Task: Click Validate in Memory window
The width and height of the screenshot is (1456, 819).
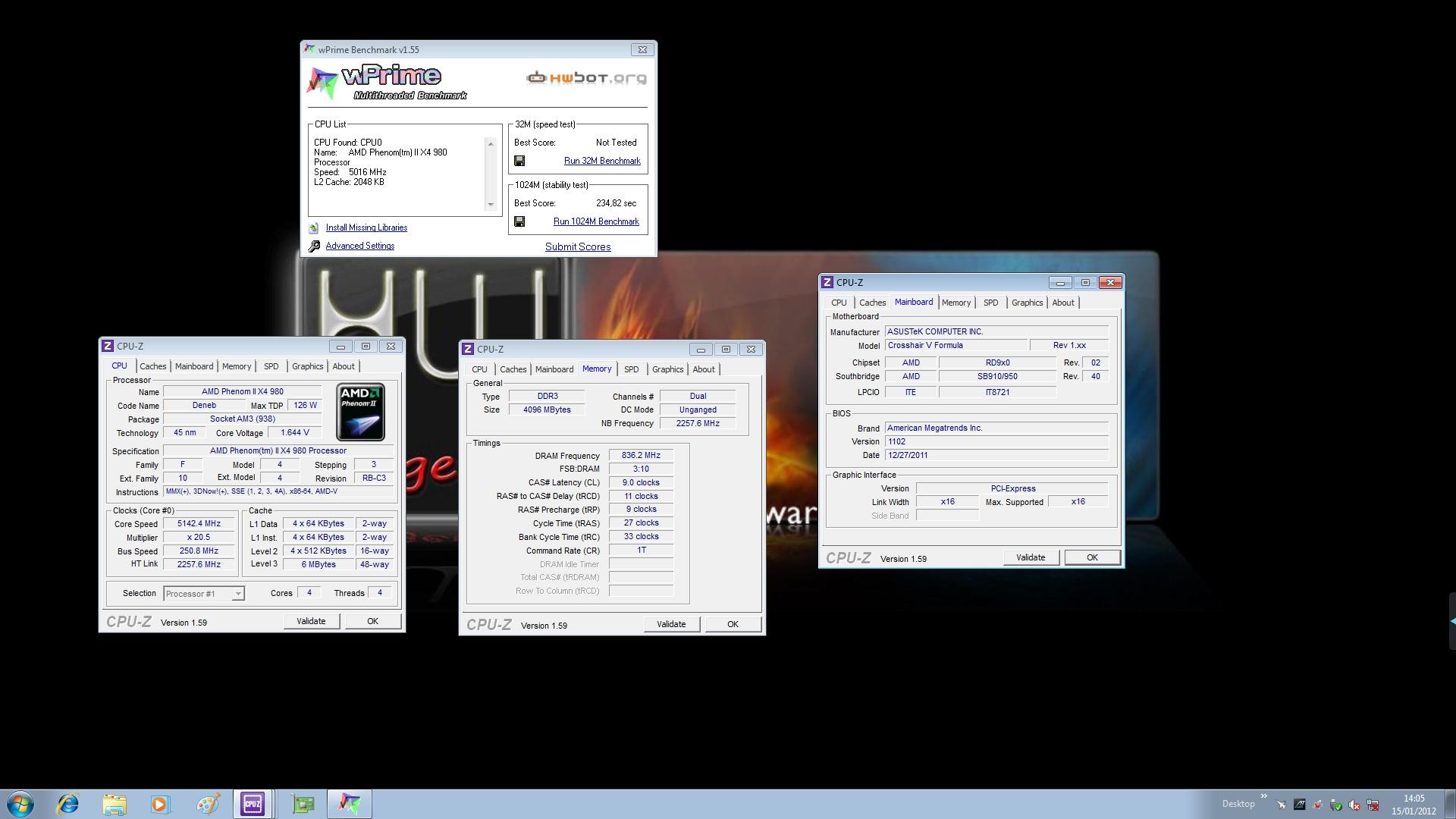Action: tap(671, 624)
